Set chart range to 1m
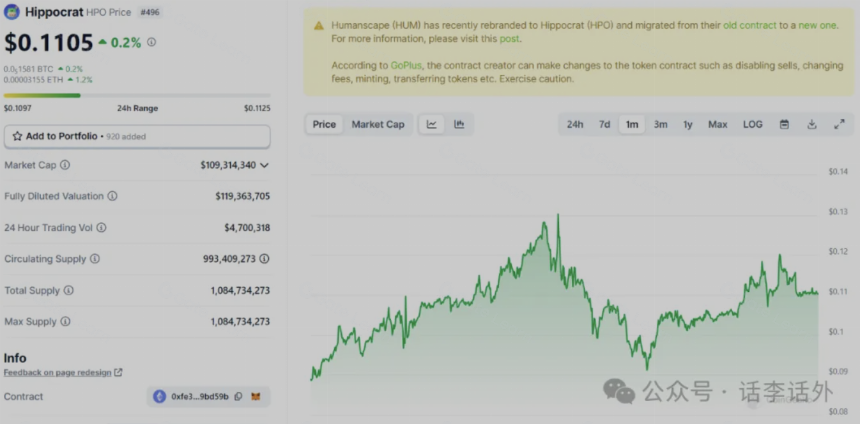 click(632, 125)
